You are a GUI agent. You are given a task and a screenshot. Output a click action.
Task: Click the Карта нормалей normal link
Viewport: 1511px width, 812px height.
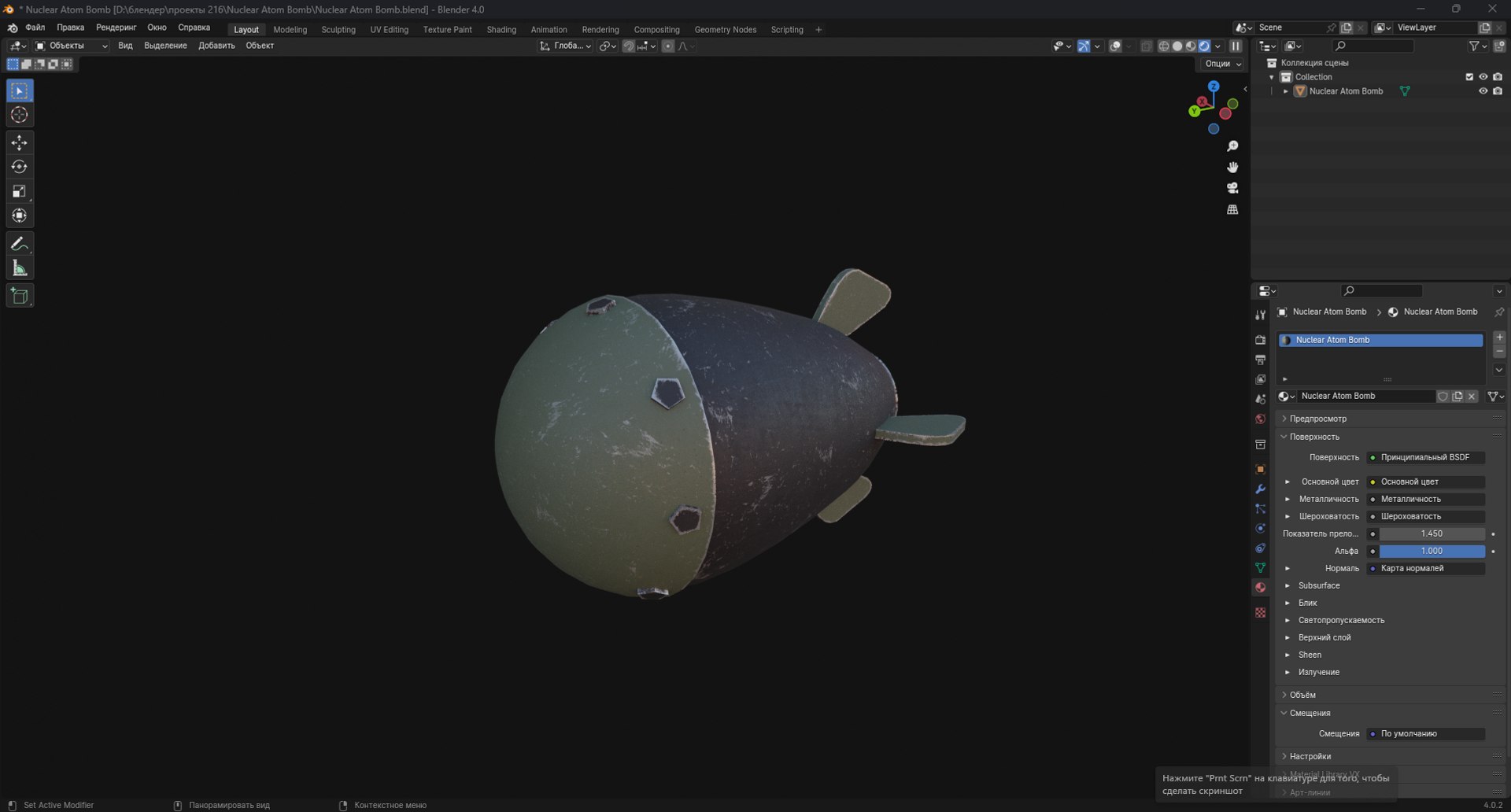(1425, 569)
